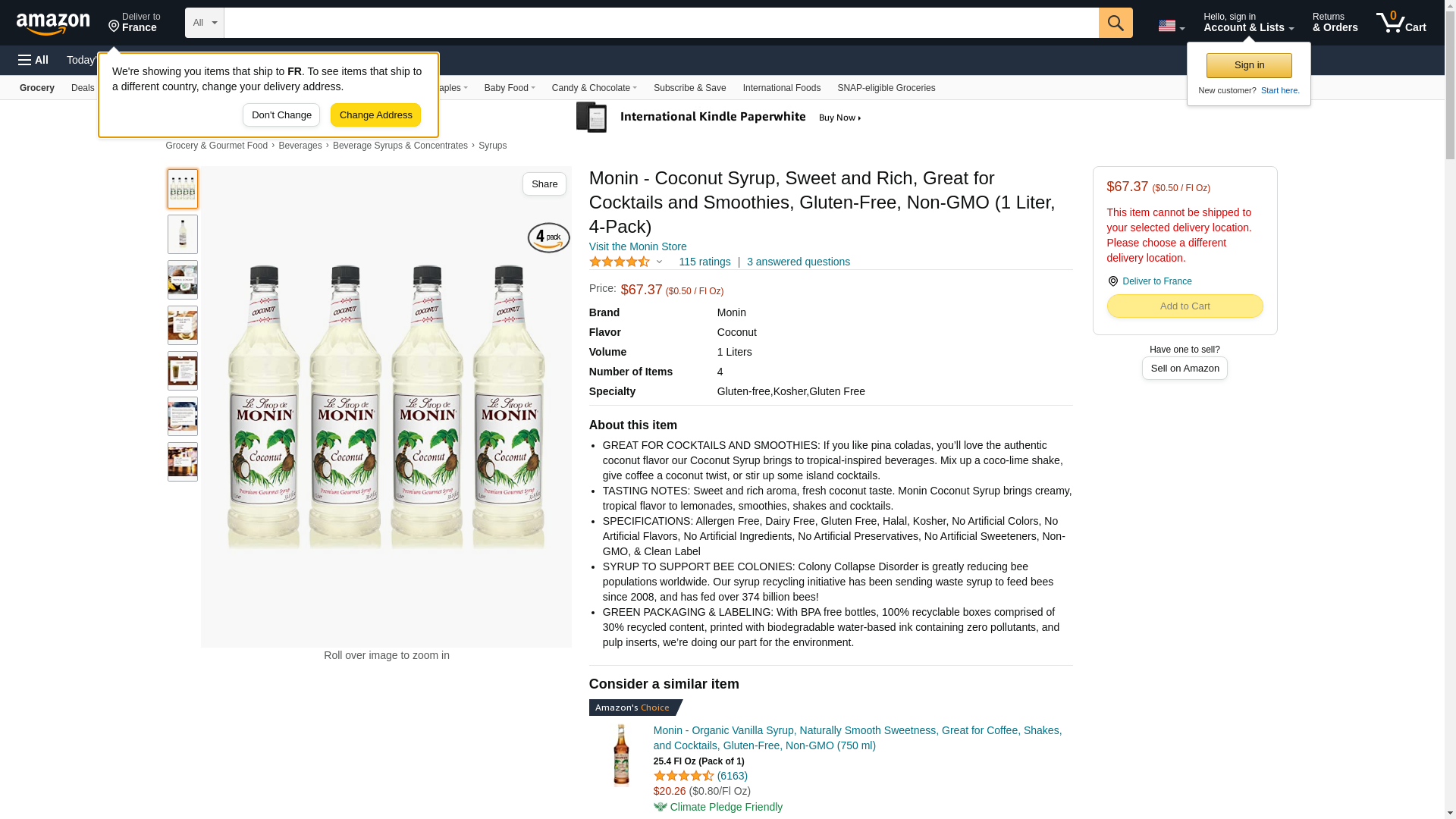Screen dimensions: 1456x819
Task: Click the Add to Cart button
Action: tap(1185, 306)
